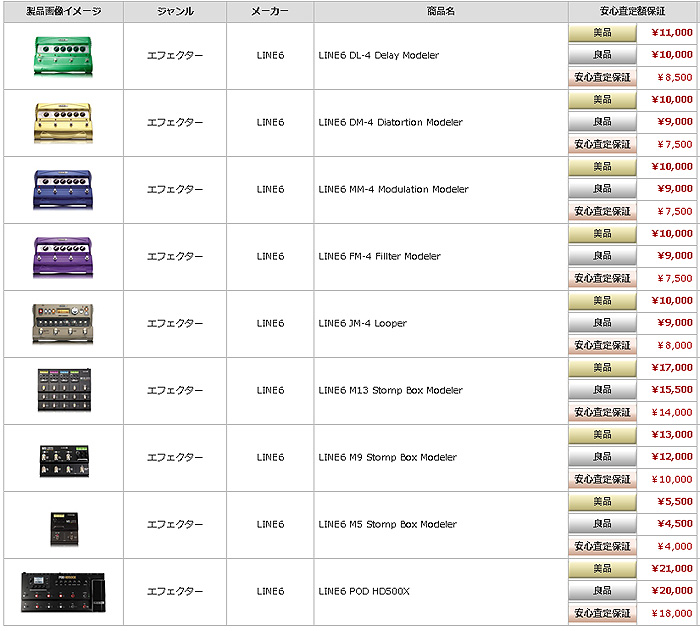700x631 pixels.
Task: Click the purple FM-4 Filter Modeler image
Action: pyautogui.click(x=63, y=257)
